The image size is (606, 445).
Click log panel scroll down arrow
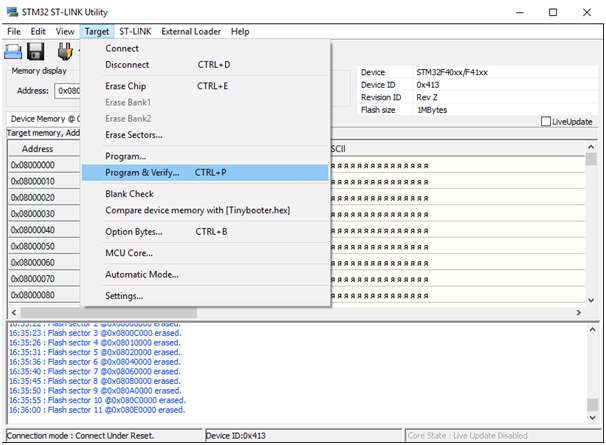tap(592, 418)
